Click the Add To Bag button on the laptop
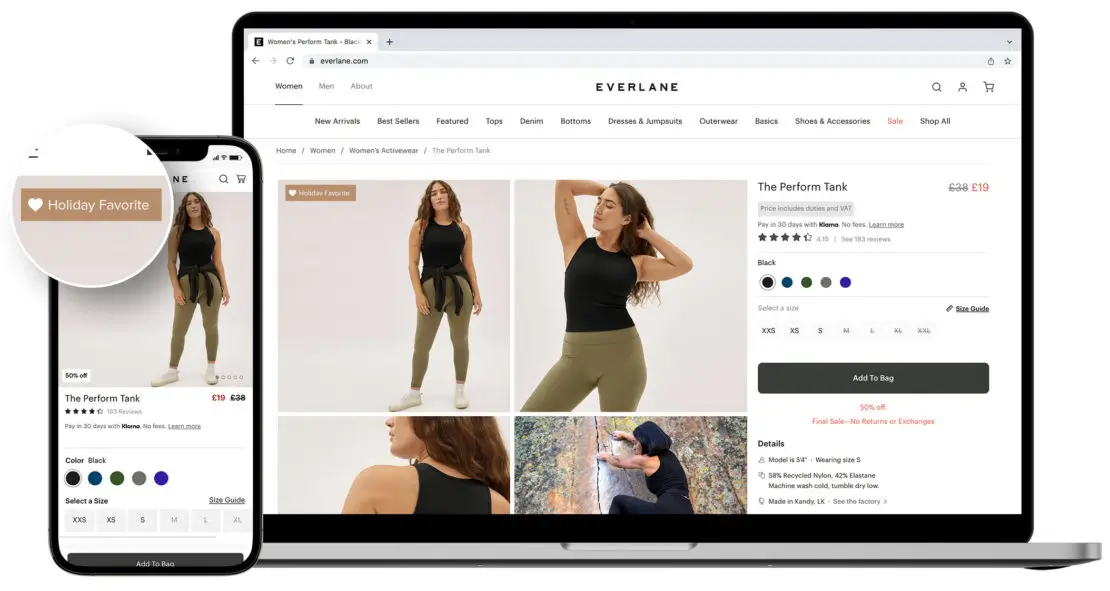This screenshot has height=591, width=1110. (x=873, y=378)
